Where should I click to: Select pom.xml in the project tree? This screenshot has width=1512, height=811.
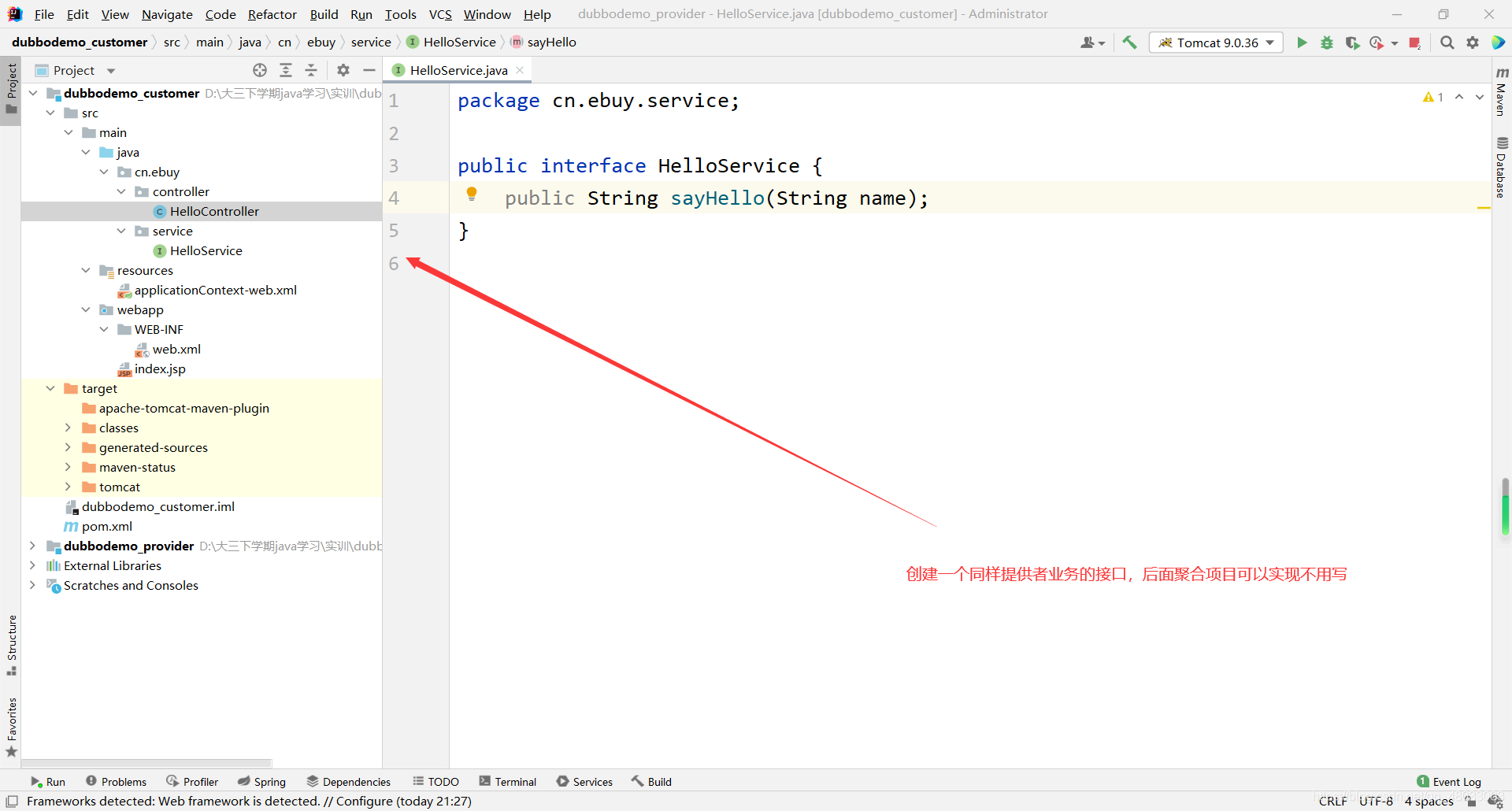tap(107, 526)
